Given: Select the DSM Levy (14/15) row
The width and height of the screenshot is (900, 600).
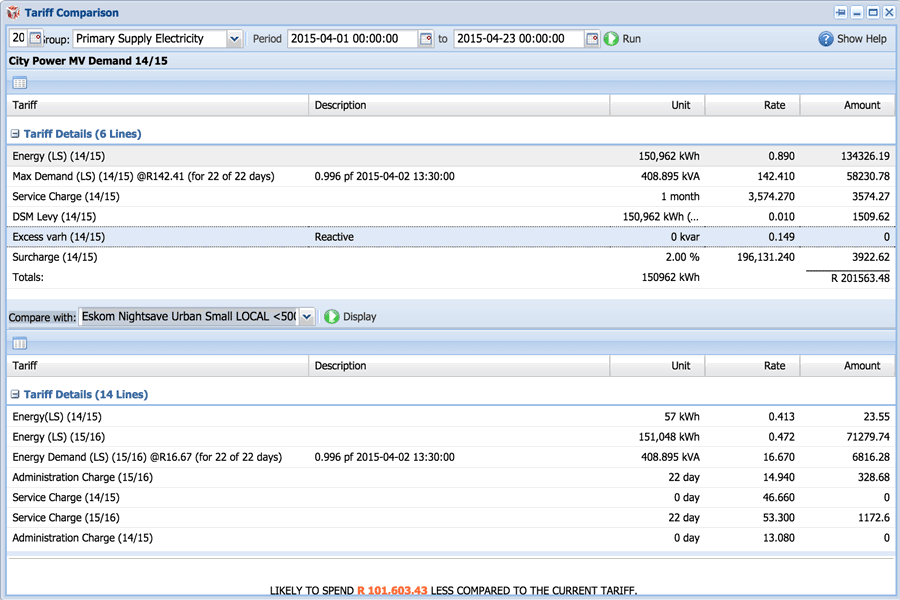Looking at the screenshot, I should [x=451, y=216].
